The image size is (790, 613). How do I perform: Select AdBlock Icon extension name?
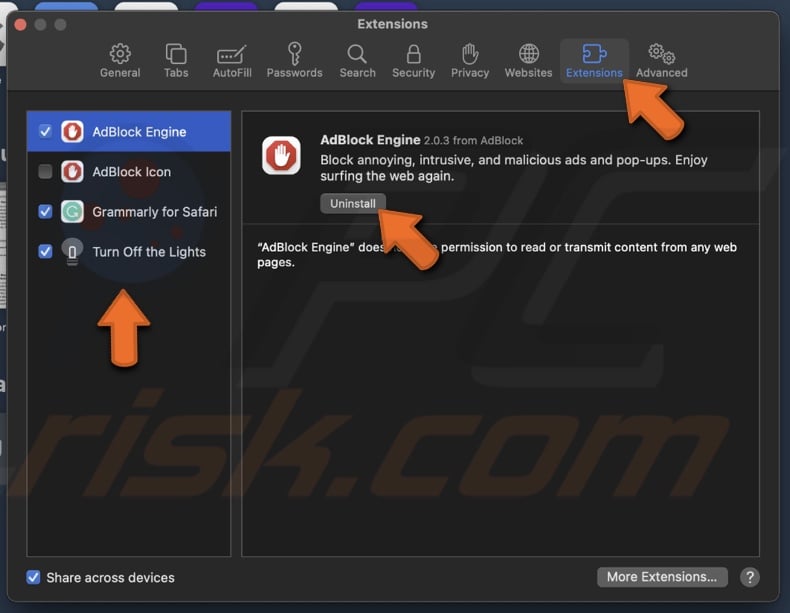(131, 172)
